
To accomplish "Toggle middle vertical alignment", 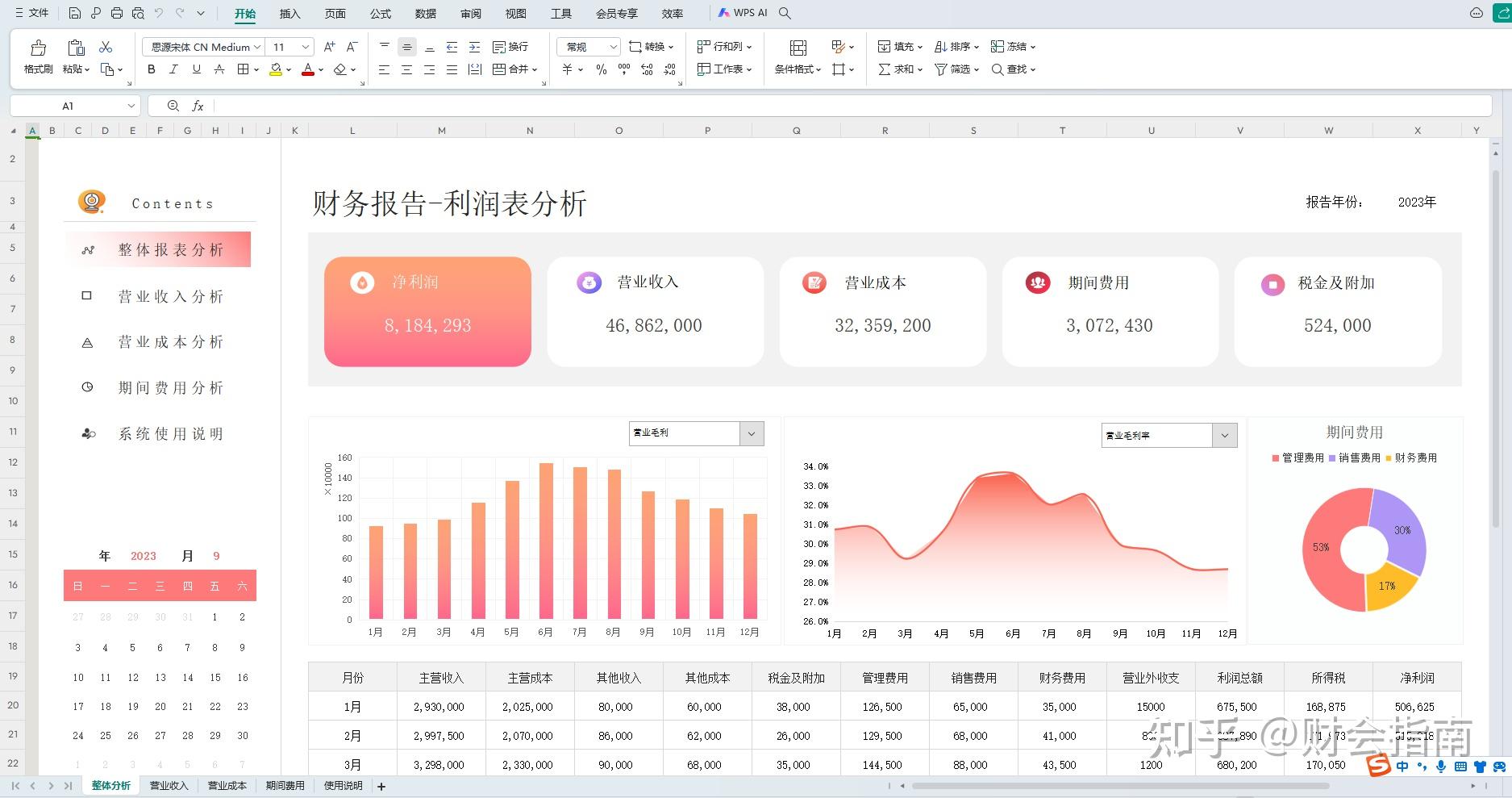I will (x=407, y=47).
